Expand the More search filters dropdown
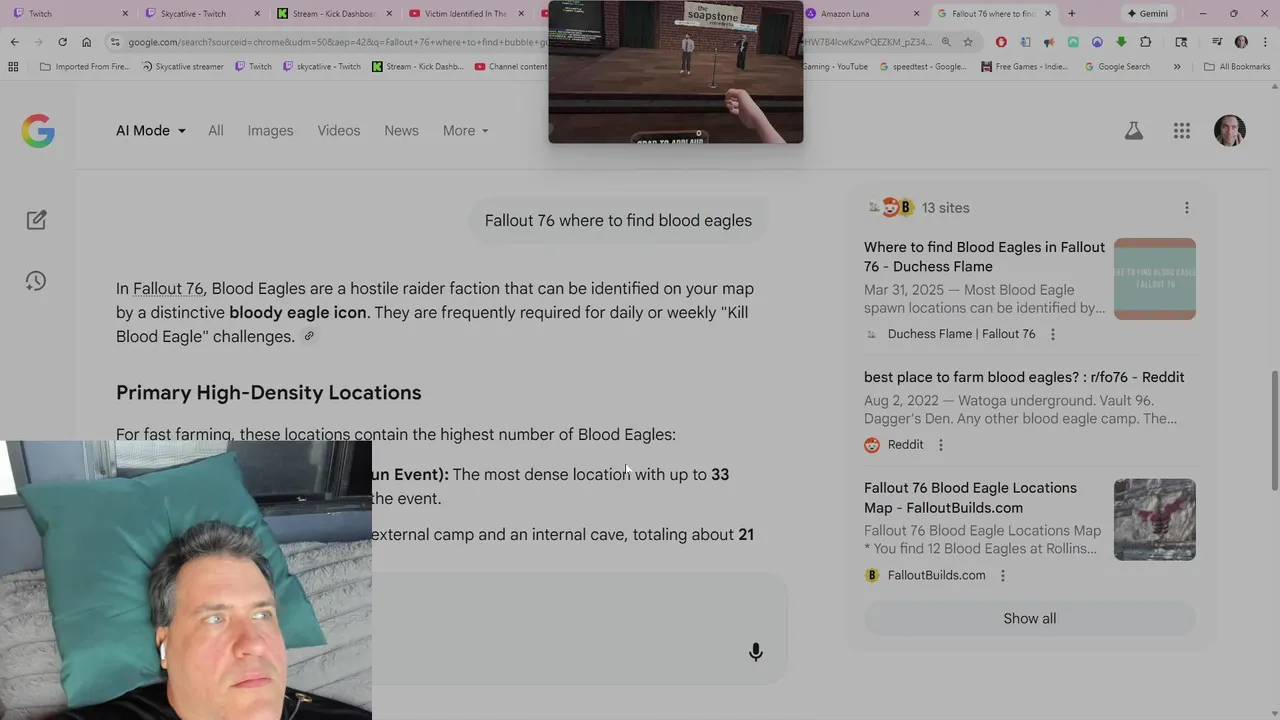Viewport: 1280px width, 720px height. [466, 131]
